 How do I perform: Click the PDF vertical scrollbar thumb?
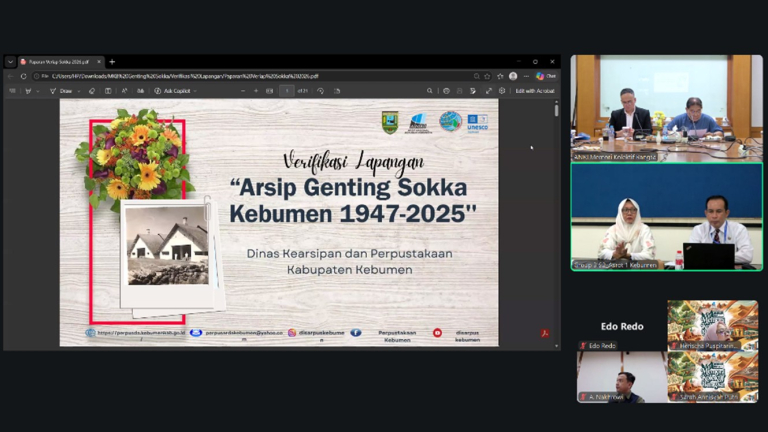click(556, 110)
